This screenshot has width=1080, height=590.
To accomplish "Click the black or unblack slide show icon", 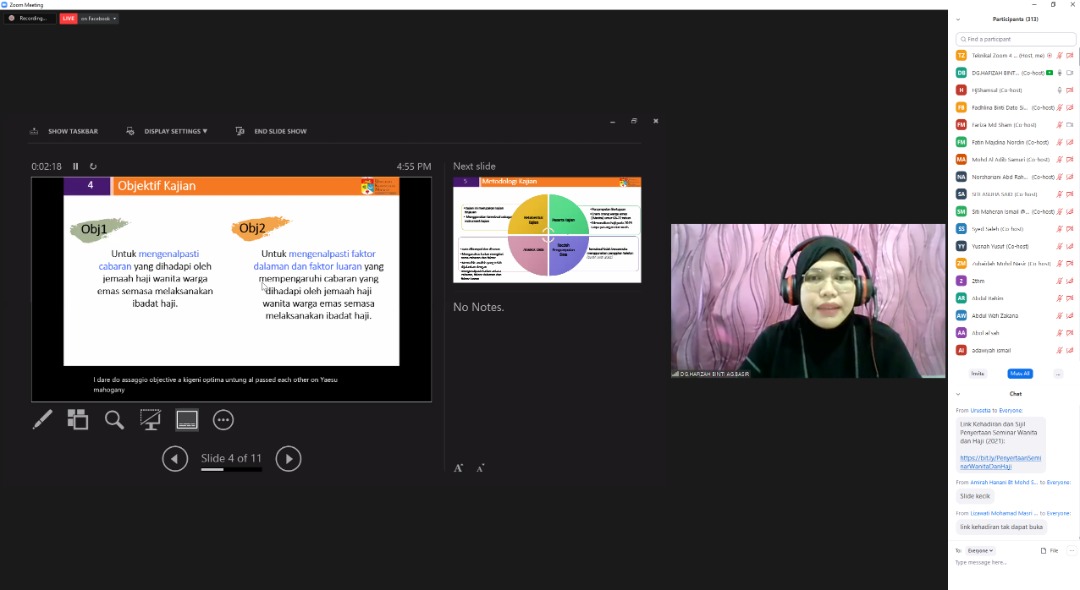I will [151, 420].
